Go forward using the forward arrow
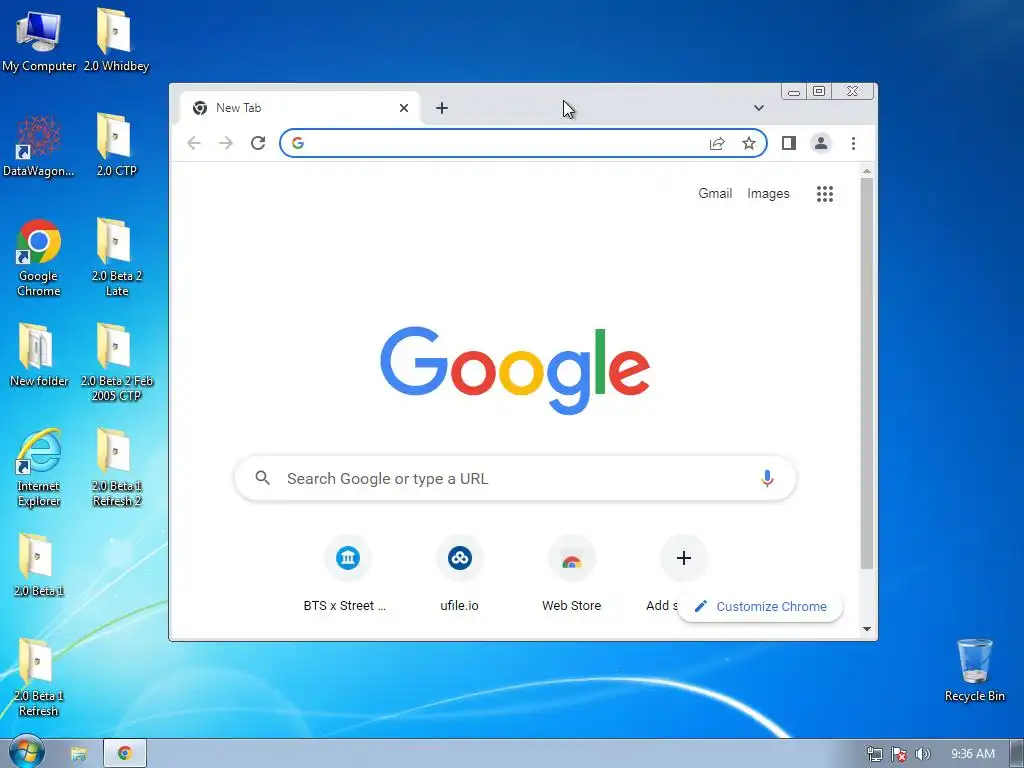Viewport: 1024px width, 768px height. click(226, 143)
